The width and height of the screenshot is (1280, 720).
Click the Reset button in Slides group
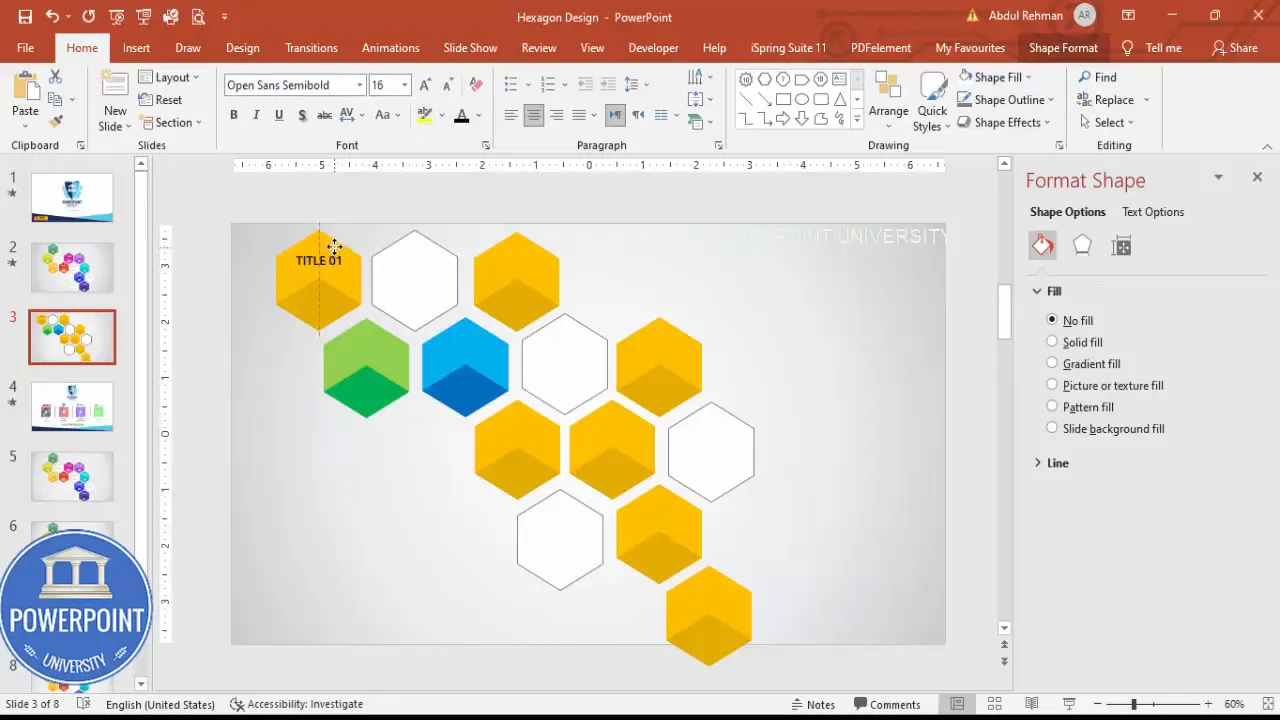(x=160, y=100)
